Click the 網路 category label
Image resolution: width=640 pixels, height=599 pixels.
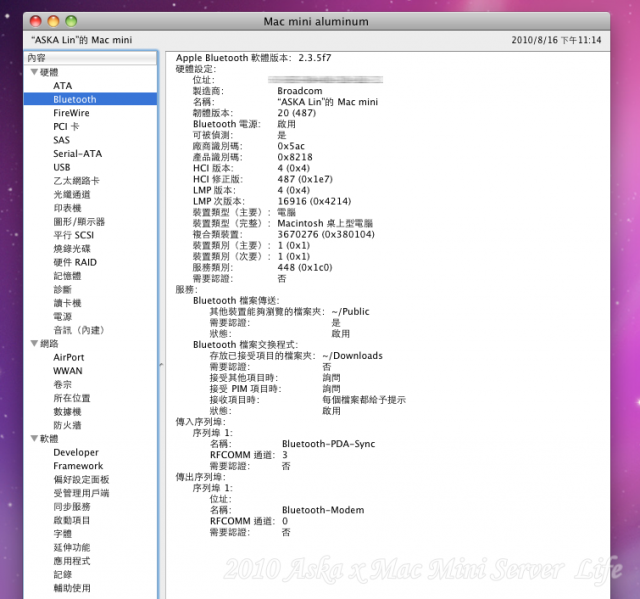click(49, 344)
